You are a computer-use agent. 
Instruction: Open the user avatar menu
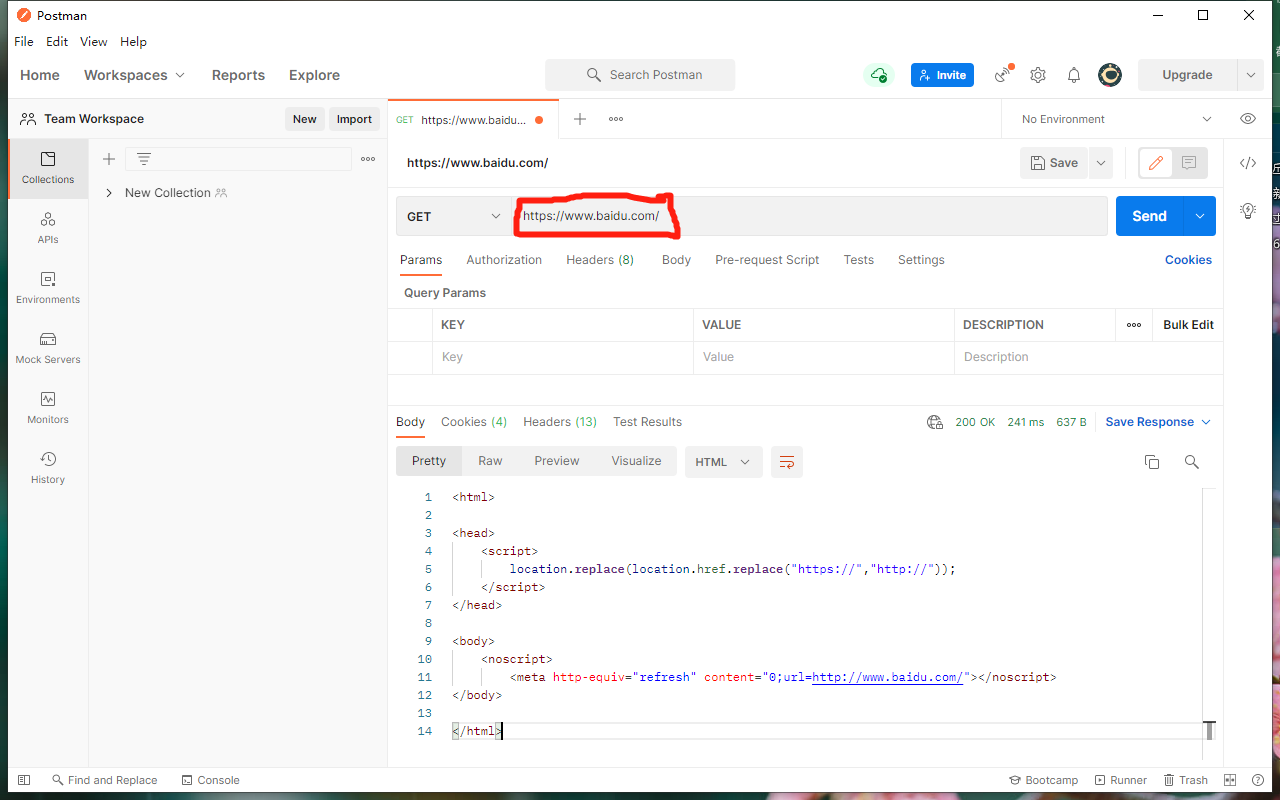(x=1110, y=75)
